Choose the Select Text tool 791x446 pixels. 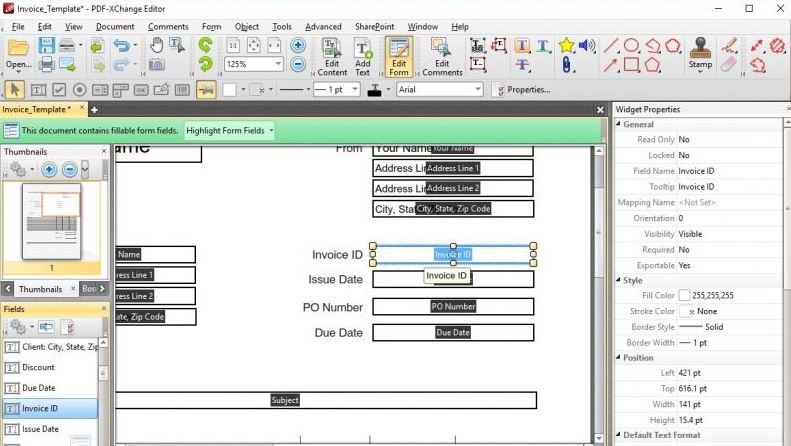[x=177, y=45]
